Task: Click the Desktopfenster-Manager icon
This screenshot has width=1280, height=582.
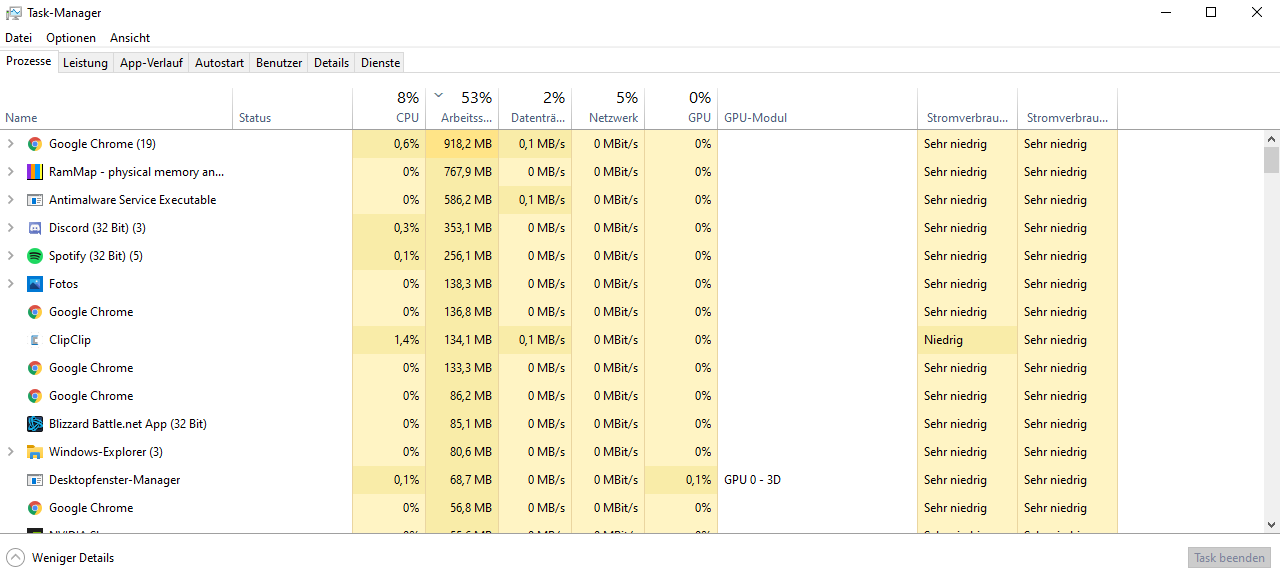Action: [35, 480]
